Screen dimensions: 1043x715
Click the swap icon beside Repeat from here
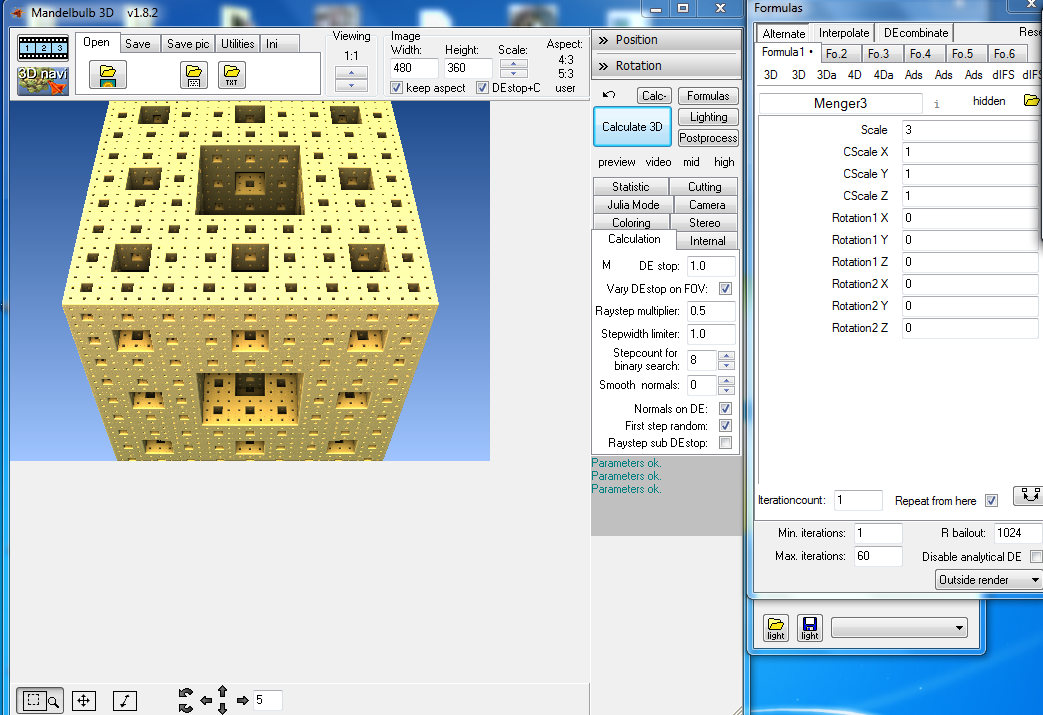pos(1030,495)
